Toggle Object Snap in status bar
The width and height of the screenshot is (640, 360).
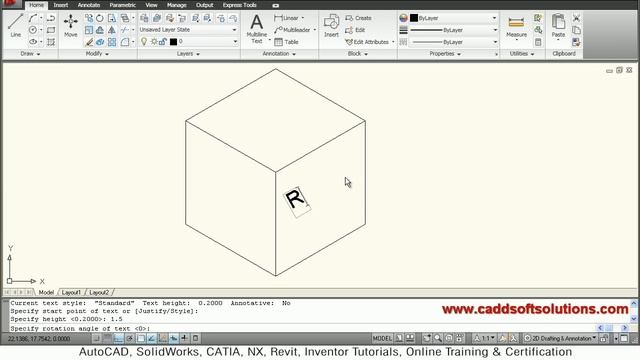[141, 338]
